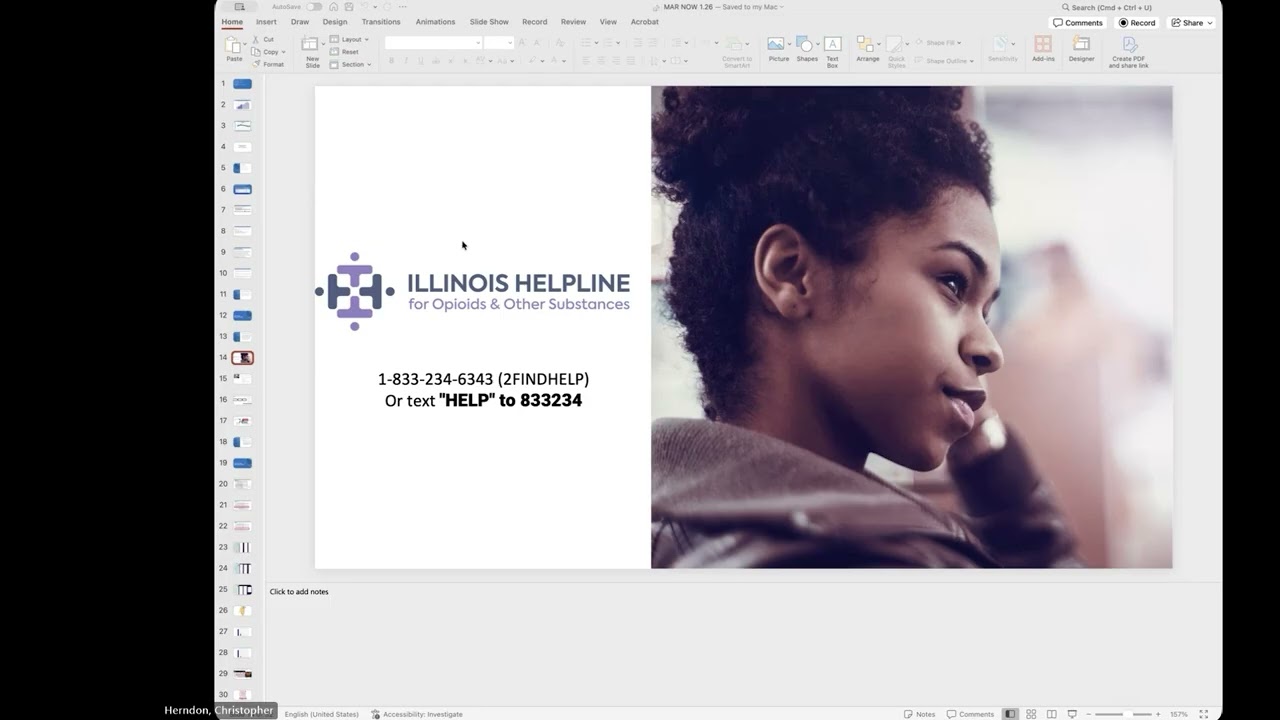This screenshot has width=1280, height=720.
Task: Click the Italic formatting button
Action: [405, 61]
